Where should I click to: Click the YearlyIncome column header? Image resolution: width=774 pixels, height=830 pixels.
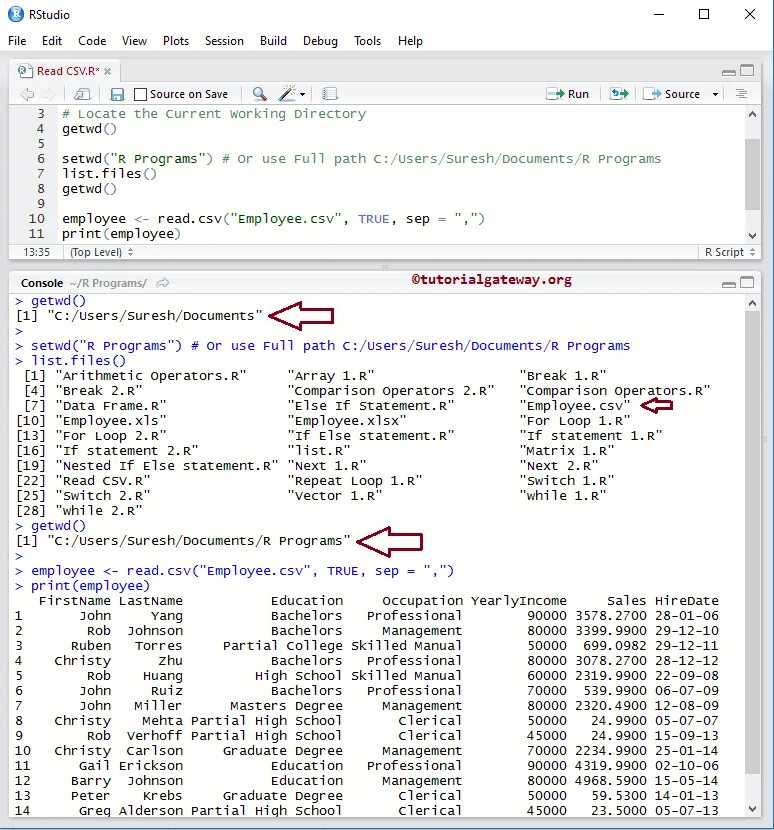(518, 601)
